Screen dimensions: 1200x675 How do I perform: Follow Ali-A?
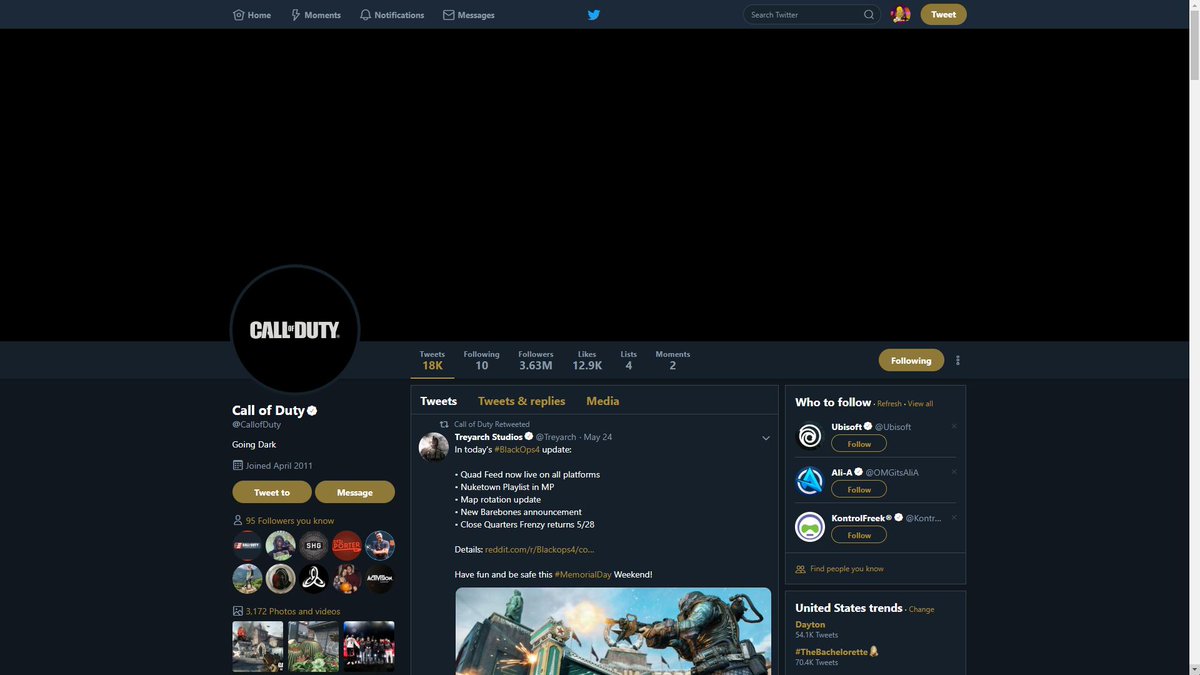pyautogui.click(x=859, y=490)
